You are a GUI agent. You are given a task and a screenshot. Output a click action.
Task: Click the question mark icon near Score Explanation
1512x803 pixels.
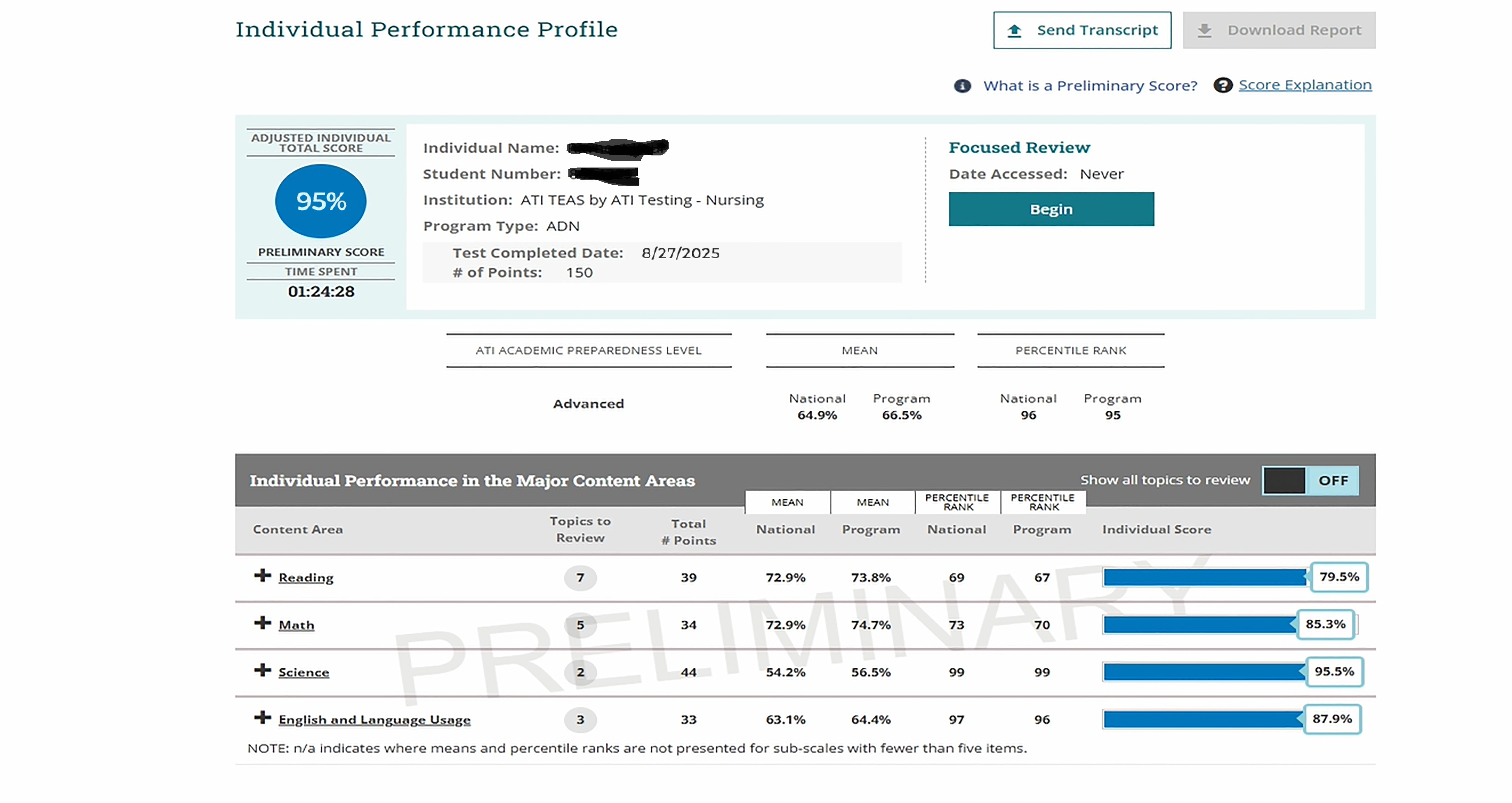pyautogui.click(x=1223, y=85)
